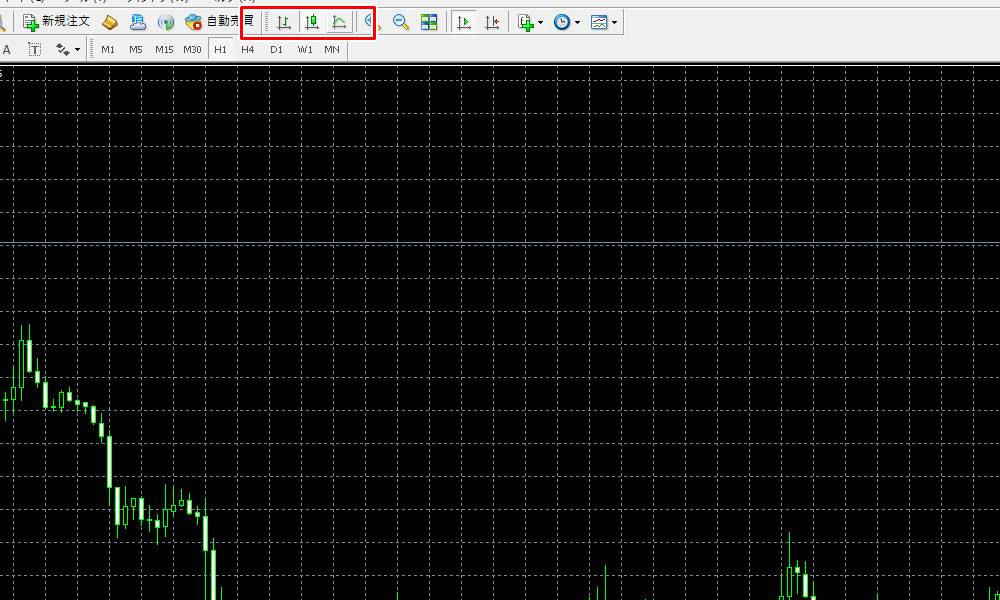Image resolution: width=1000 pixels, height=600 pixels.
Task: Toggle auto scroll chart to latest bar
Action: tap(464, 22)
